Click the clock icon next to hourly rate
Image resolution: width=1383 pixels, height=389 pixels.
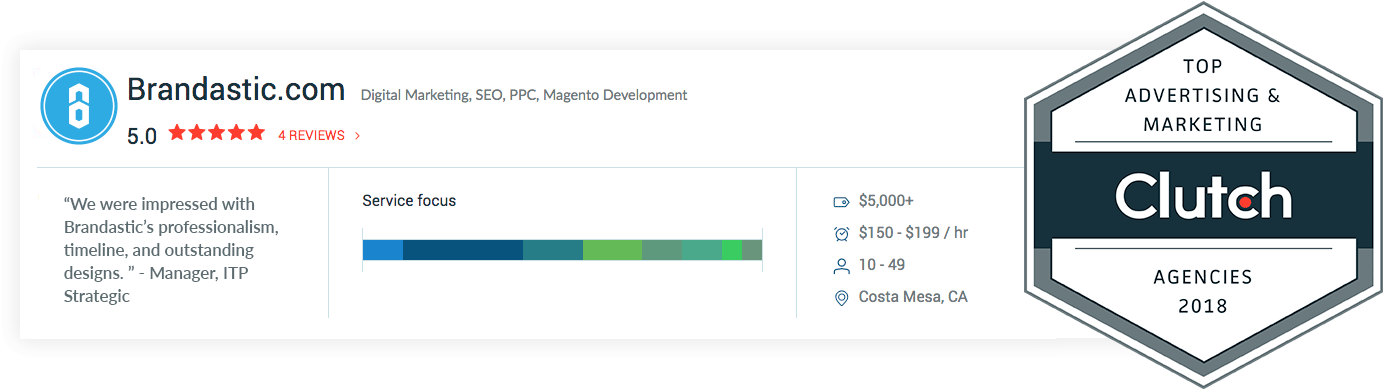point(841,233)
